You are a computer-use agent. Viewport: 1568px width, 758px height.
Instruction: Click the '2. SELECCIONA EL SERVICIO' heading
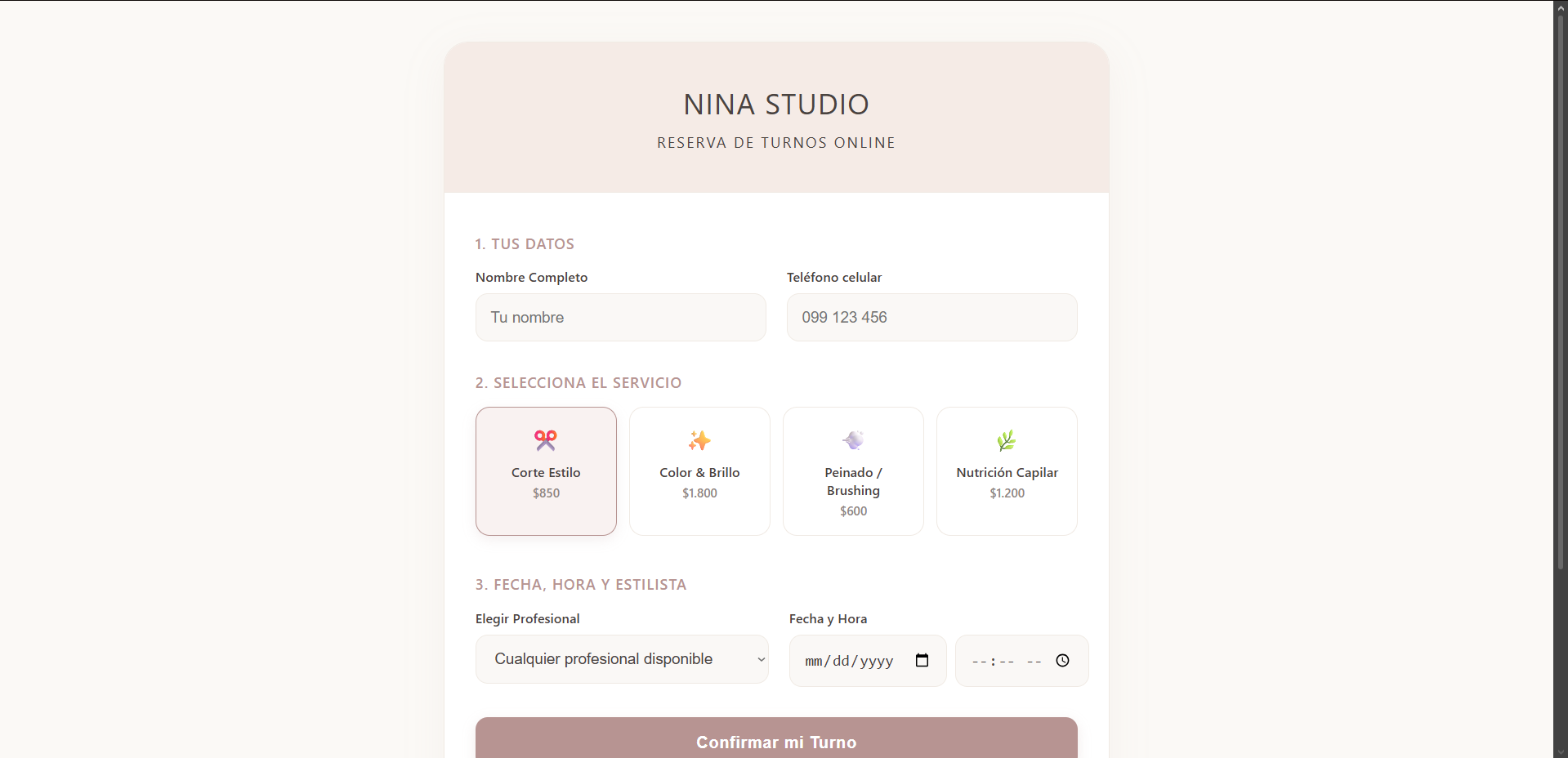pyautogui.click(x=579, y=383)
